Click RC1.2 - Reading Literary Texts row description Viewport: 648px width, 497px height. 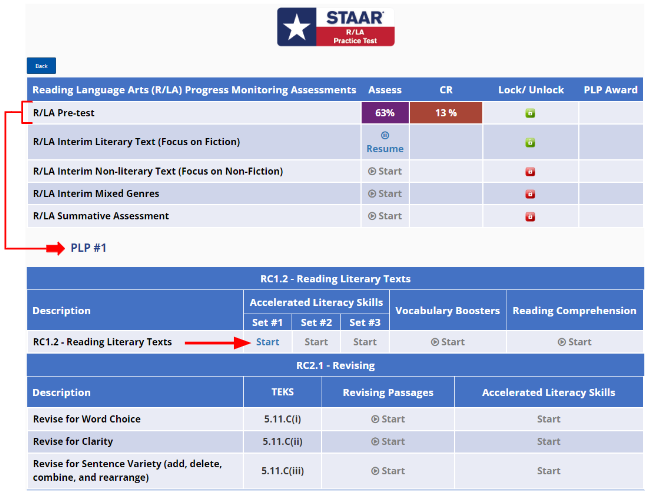pos(102,342)
